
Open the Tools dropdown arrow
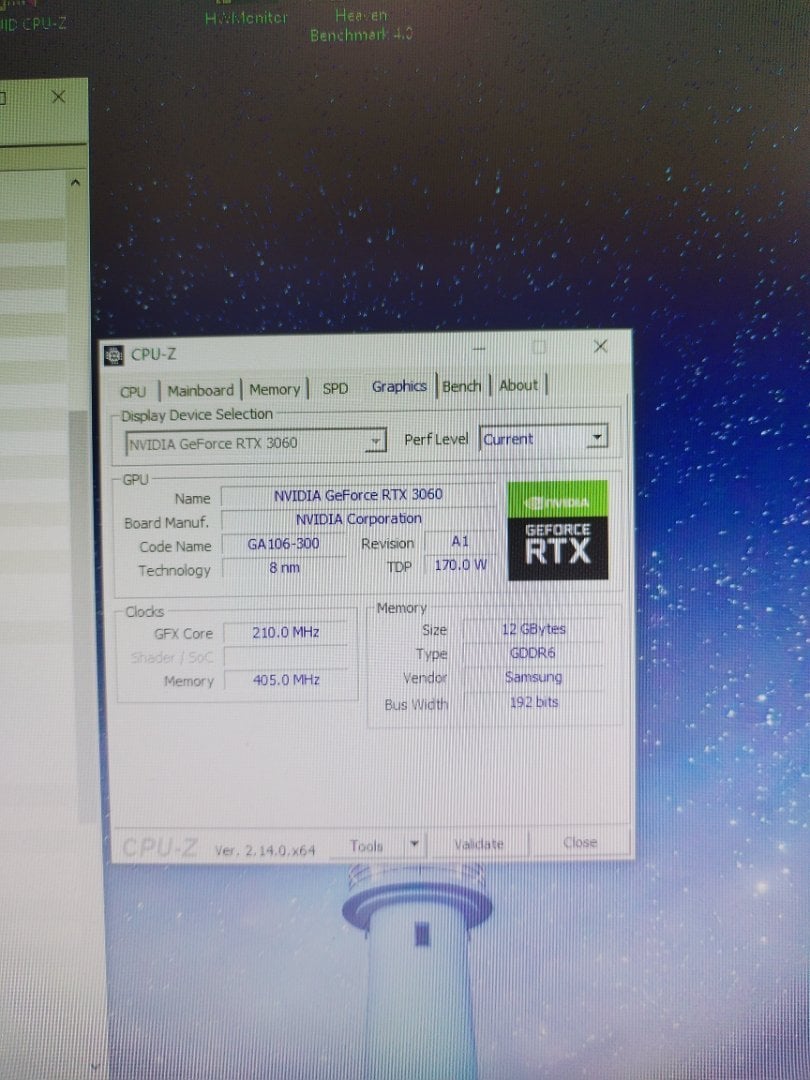point(414,844)
